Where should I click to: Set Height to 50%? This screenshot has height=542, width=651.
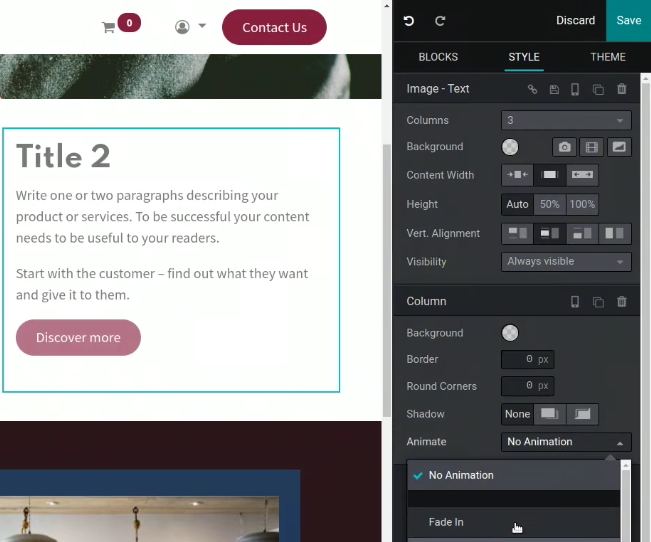[x=550, y=204]
